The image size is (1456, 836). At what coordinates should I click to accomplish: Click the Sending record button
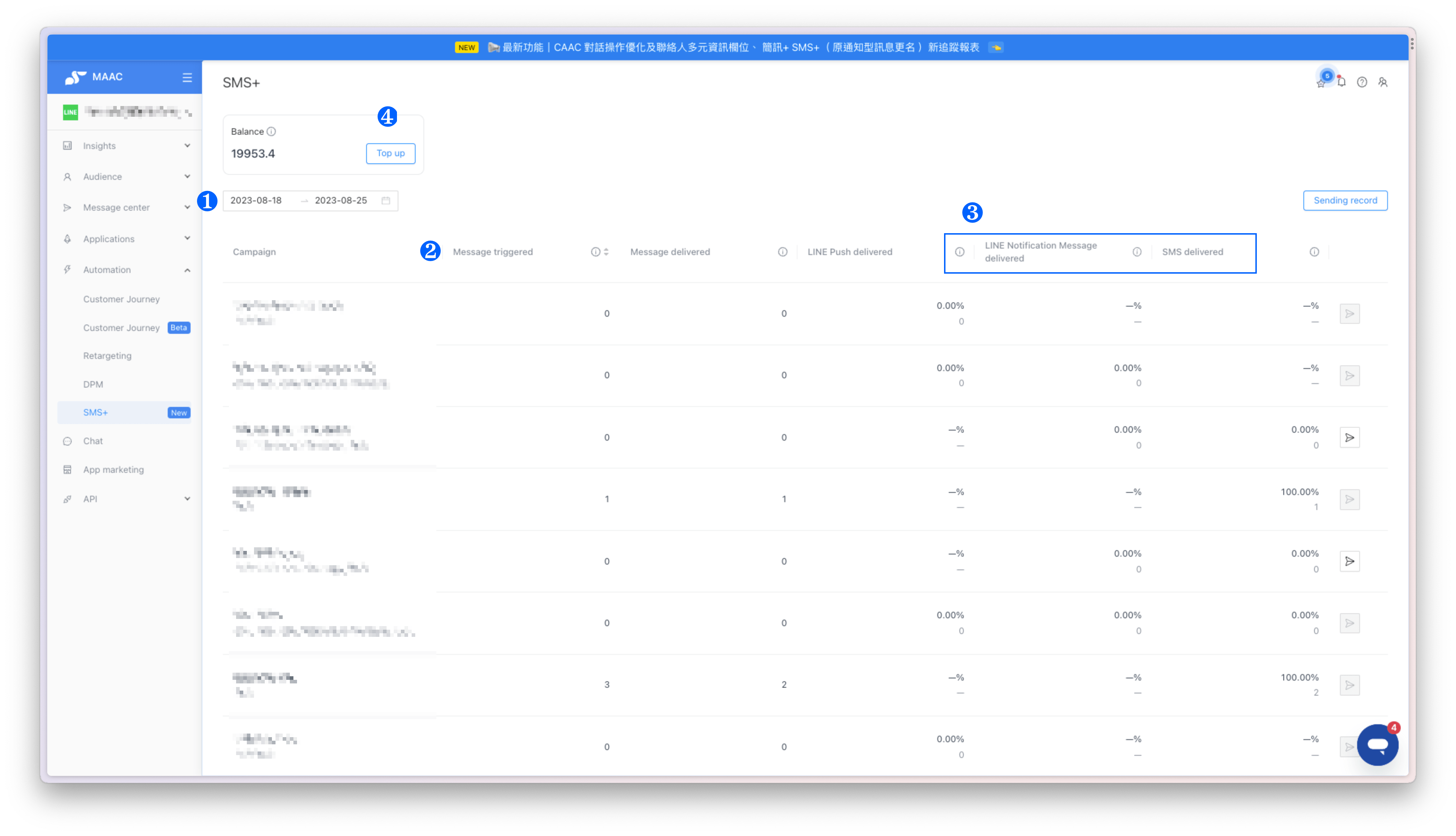point(1345,200)
